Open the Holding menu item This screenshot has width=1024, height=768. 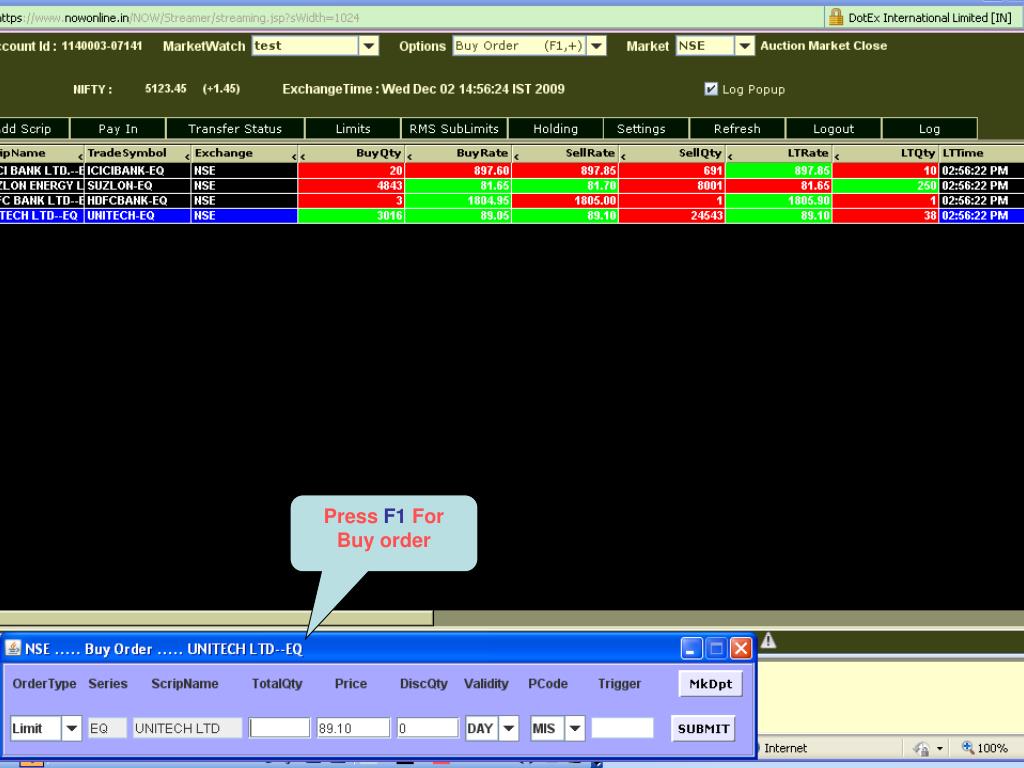[555, 129]
